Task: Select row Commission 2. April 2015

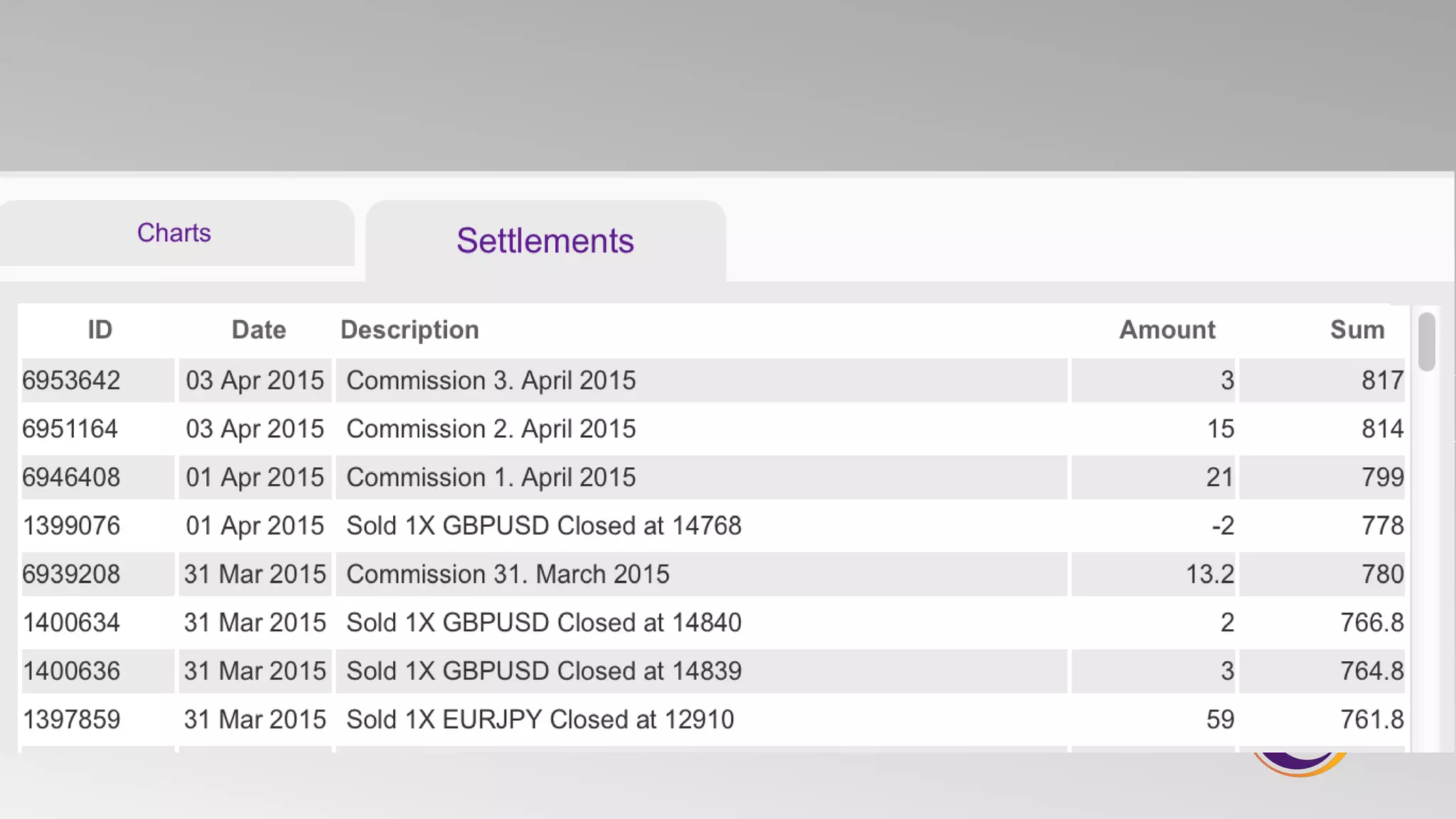Action: point(491,429)
